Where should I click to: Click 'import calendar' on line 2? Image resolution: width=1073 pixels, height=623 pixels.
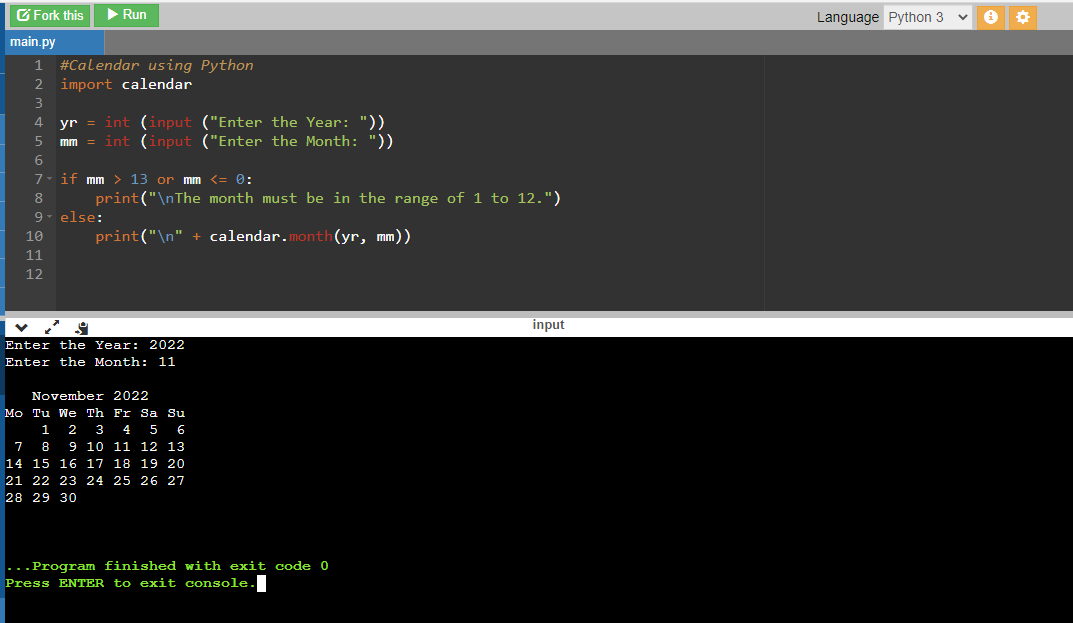coord(126,84)
